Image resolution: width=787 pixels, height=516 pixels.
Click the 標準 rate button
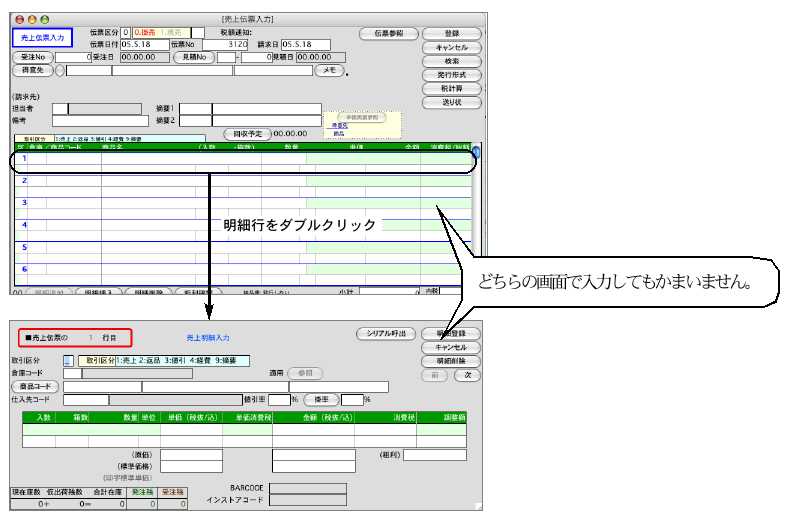coord(321,399)
